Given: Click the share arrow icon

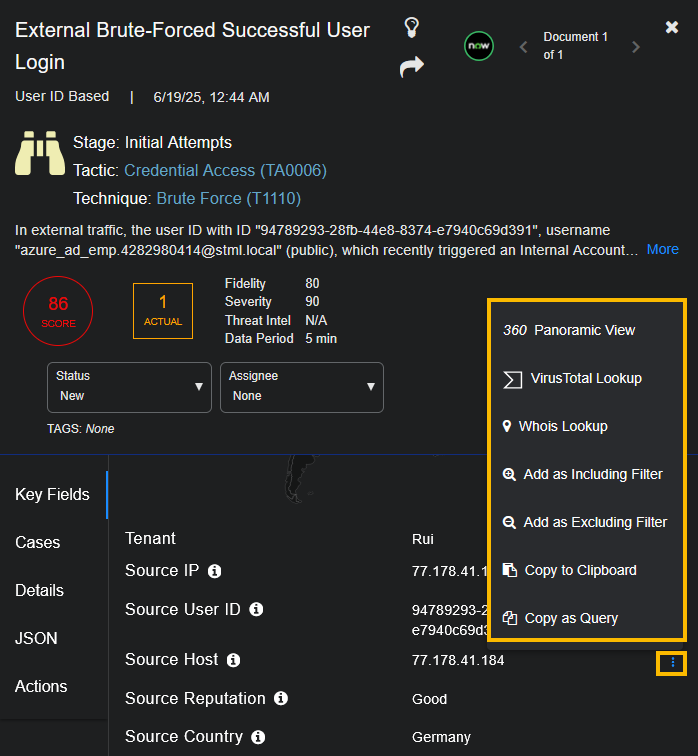Looking at the screenshot, I should 411,66.
